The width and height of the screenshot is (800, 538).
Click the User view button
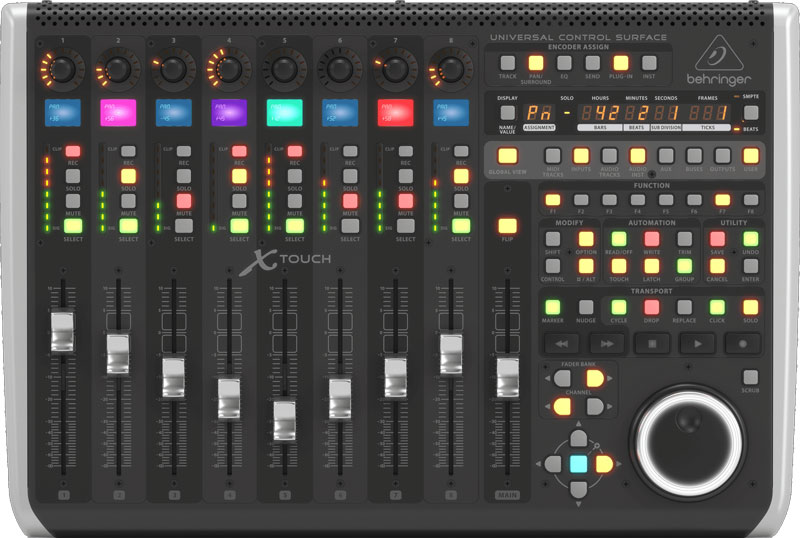751,156
